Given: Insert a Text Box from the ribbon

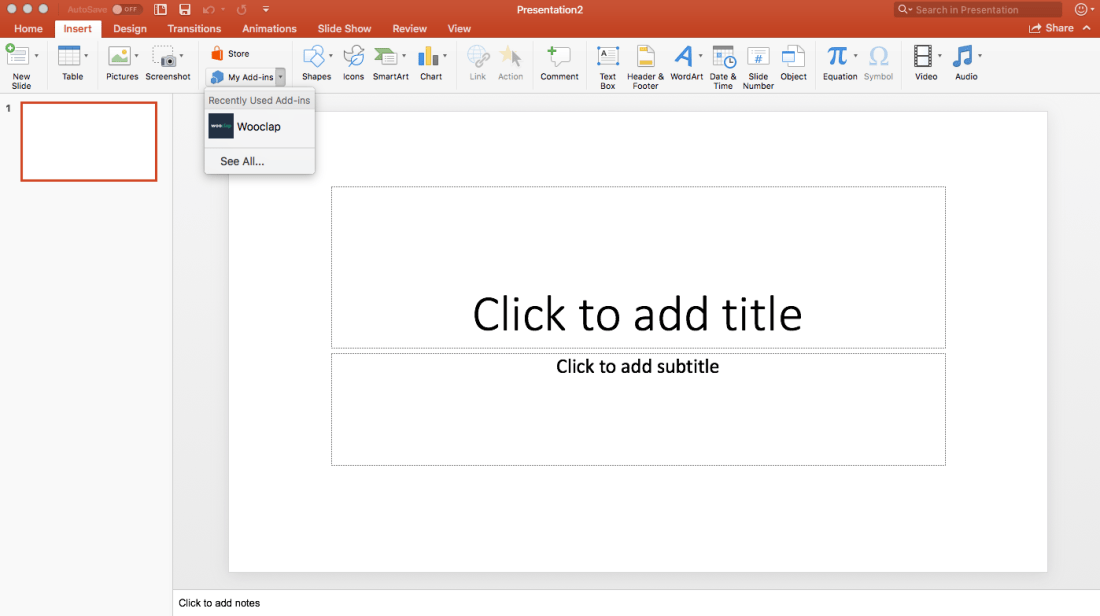Looking at the screenshot, I should [x=607, y=66].
